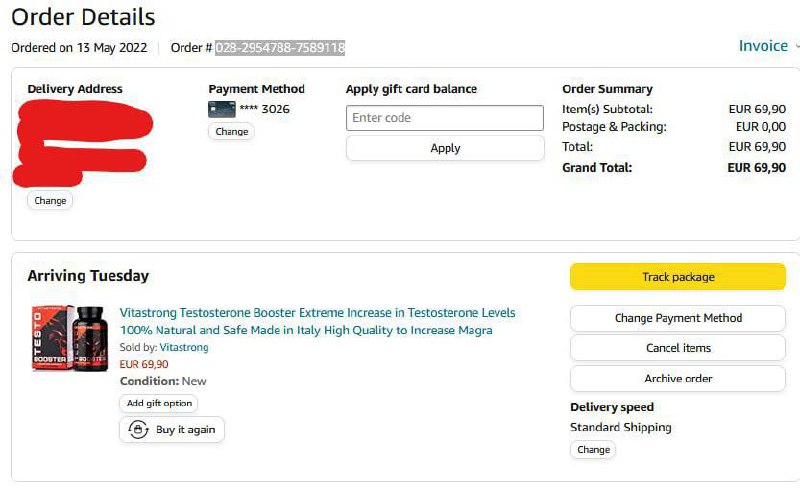Click the testosterone booster product thumbnail
The width and height of the screenshot is (800, 492).
[x=69, y=339]
